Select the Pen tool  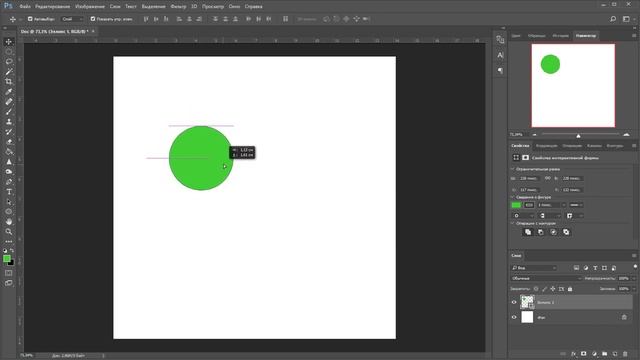(9, 182)
